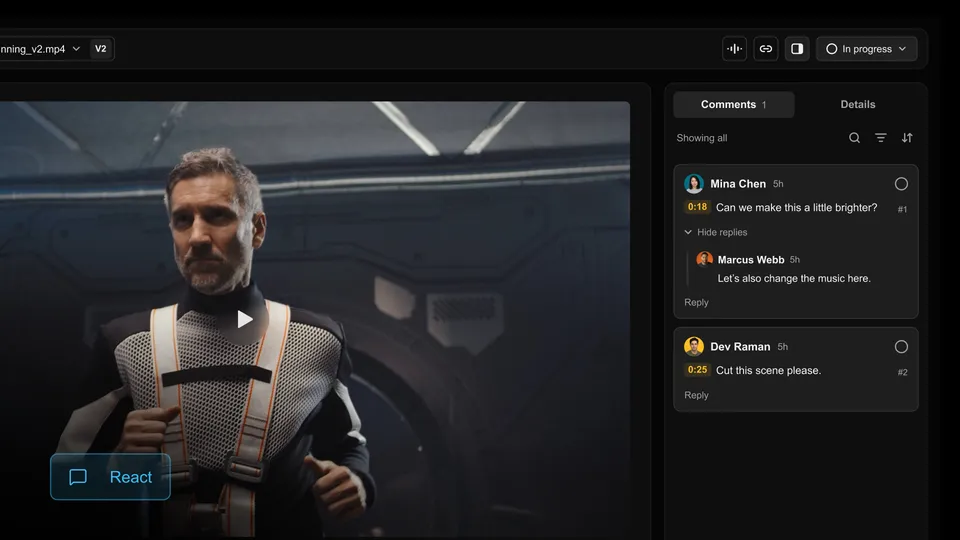960x540 pixels.
Task: Click the "Let's also change the music here." reply
Action: 794,279
